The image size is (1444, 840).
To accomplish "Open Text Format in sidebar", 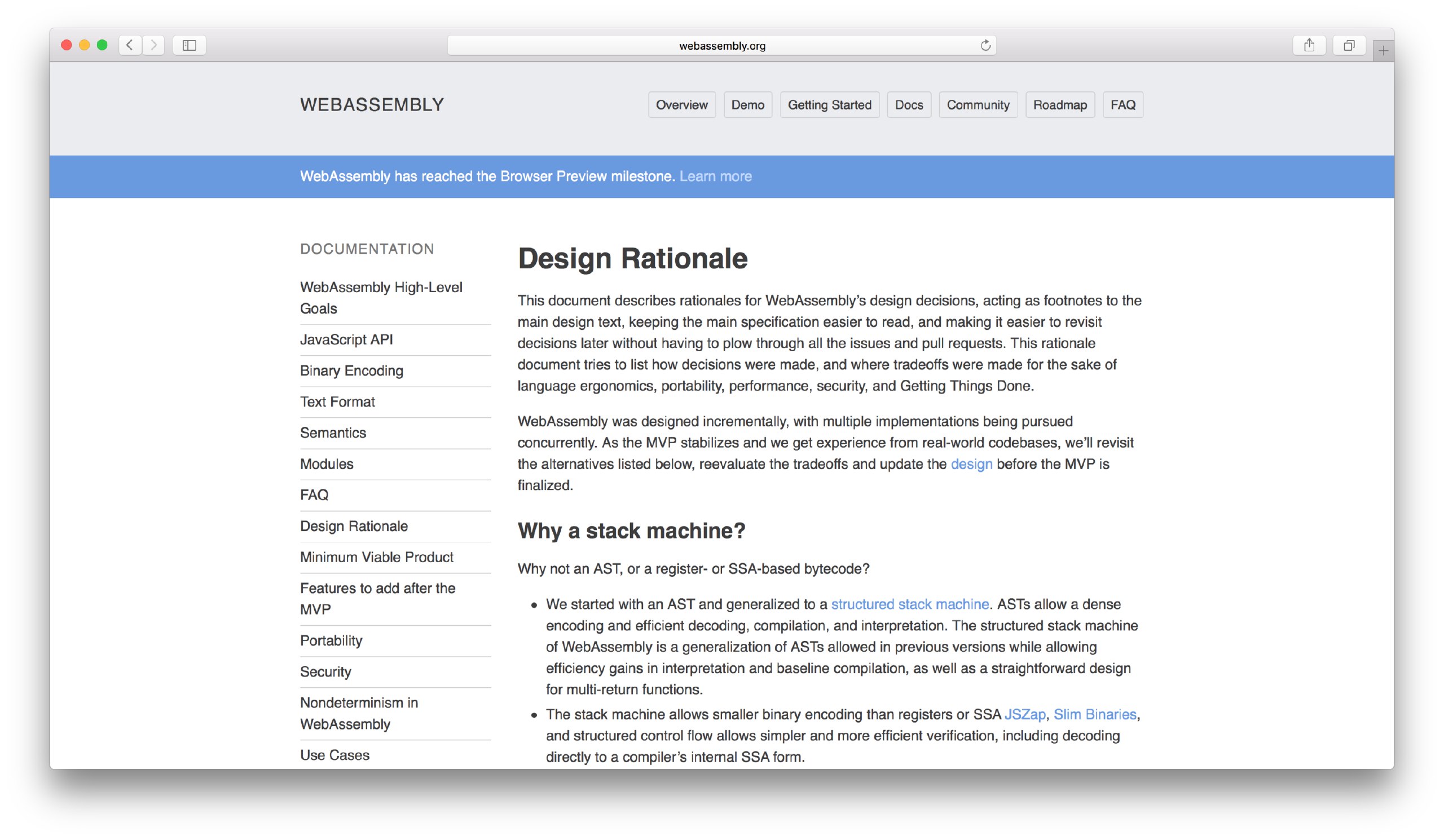I will pyautogui.click(x=337, y=402).
